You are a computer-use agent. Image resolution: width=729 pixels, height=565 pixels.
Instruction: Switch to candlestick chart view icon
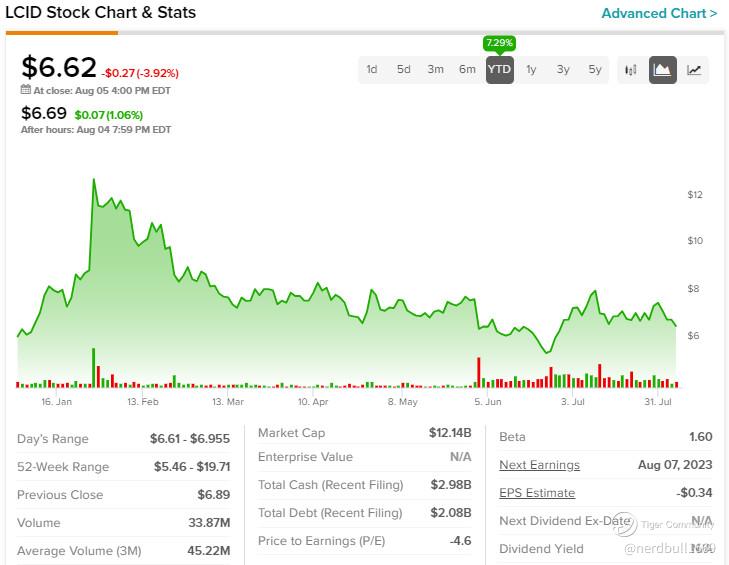pos(630,70)
